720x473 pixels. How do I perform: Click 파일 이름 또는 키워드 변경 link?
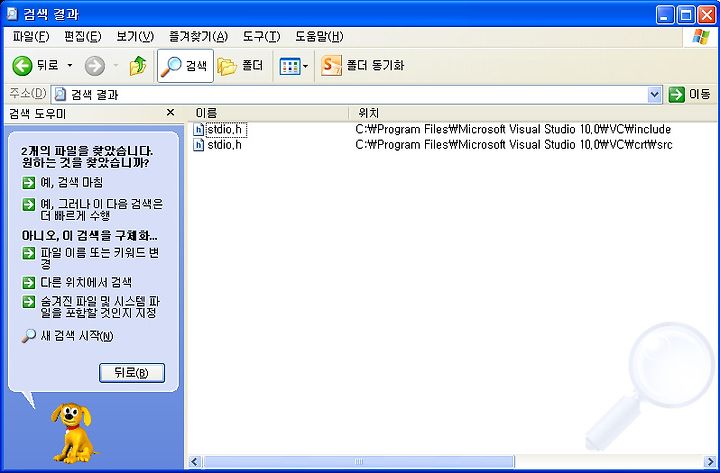(100, 259)
